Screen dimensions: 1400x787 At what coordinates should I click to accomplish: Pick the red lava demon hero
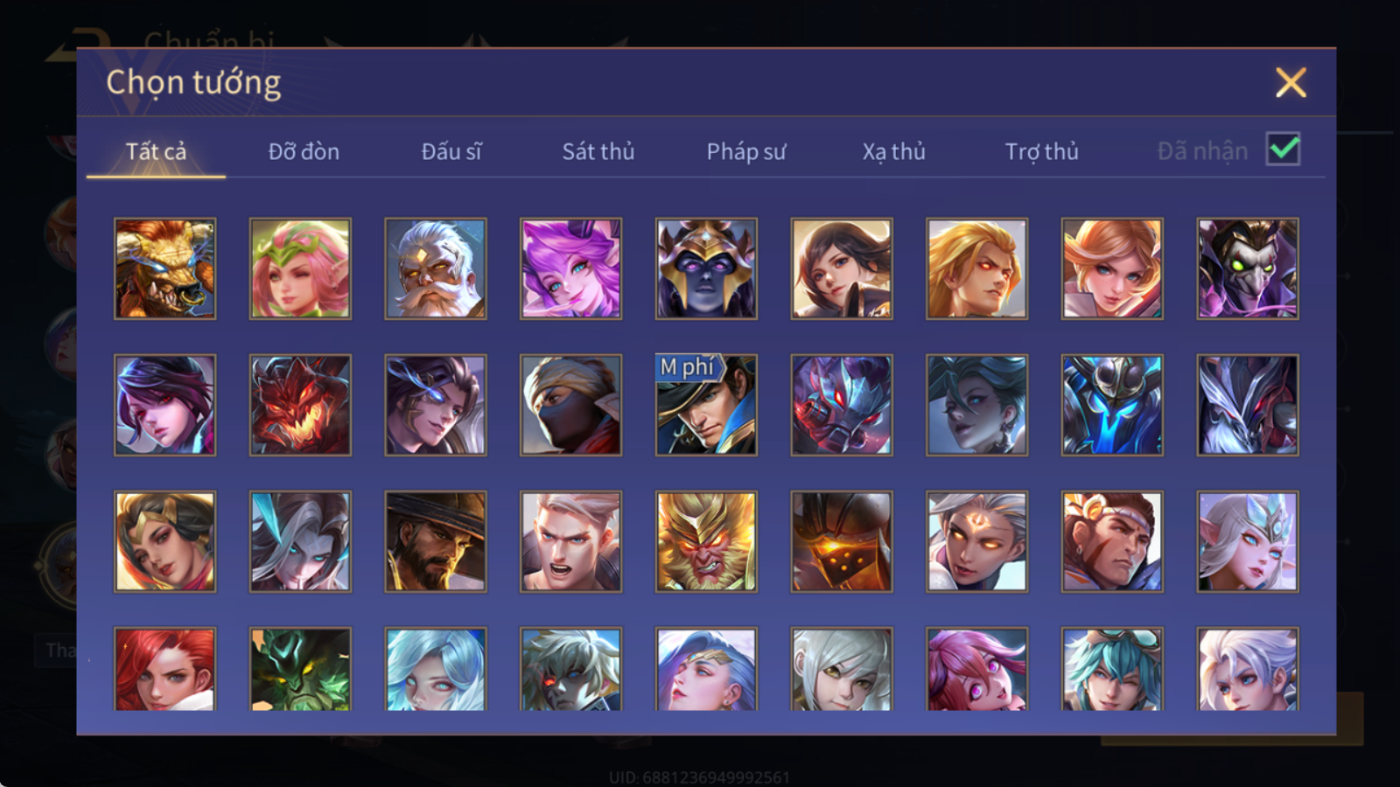tap(300, 405)
